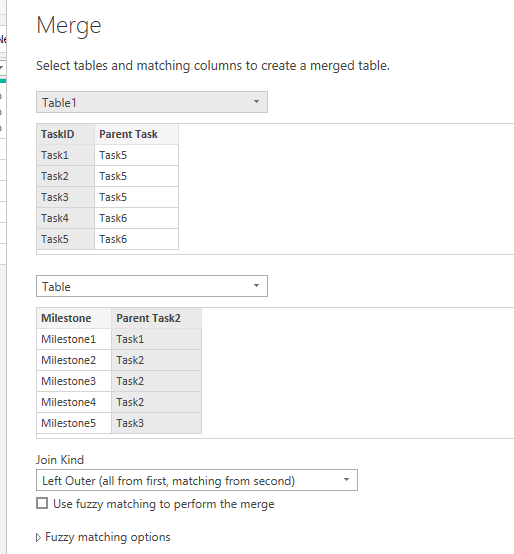
Task: Click the Task4 cell in TaskID column
Action: (65, 218)
